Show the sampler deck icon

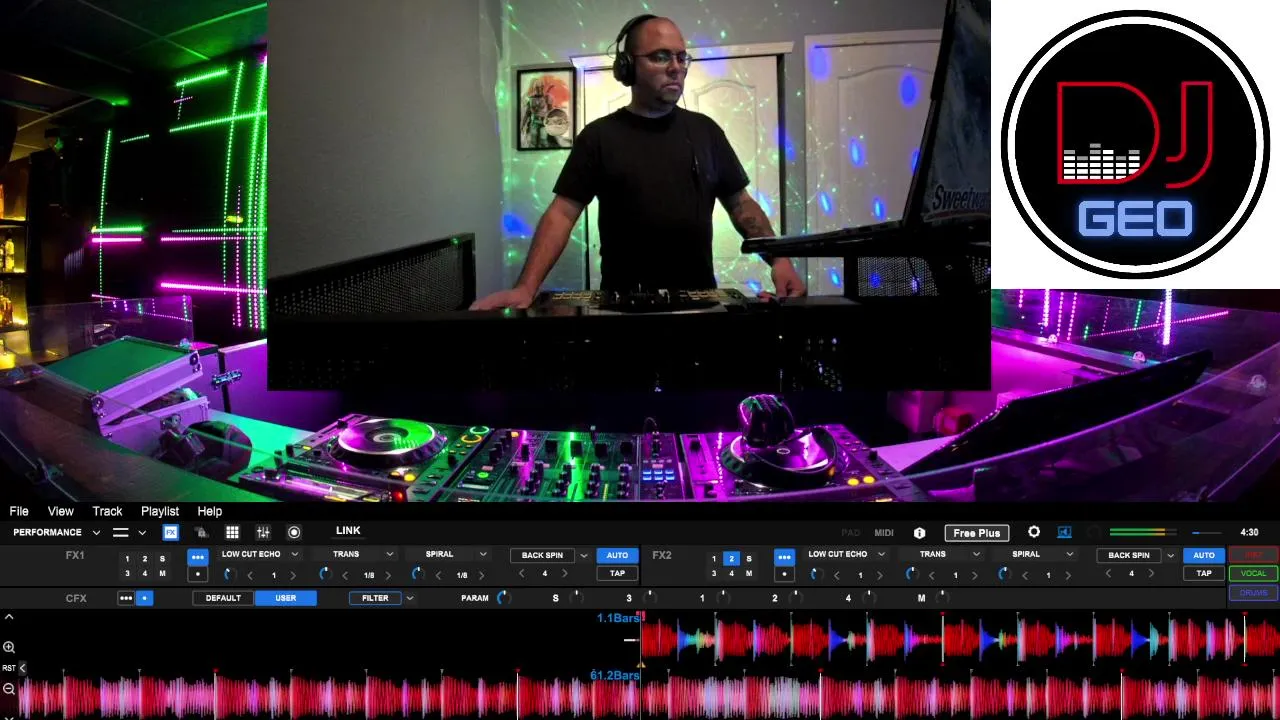201,533
